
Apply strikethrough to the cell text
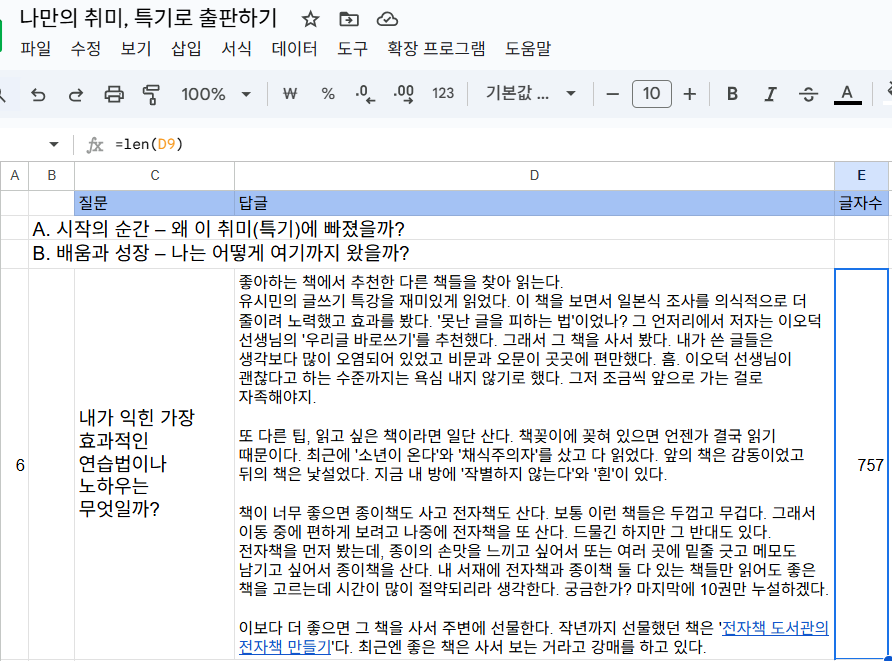[x=809, y=93]
